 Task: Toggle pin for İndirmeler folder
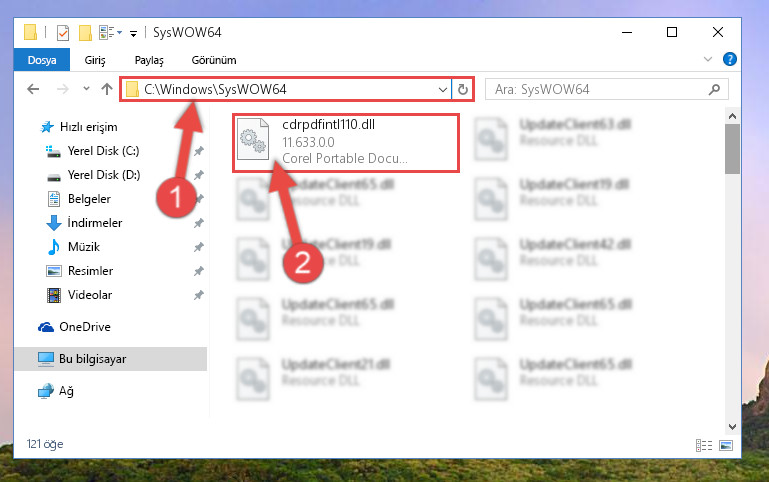(199, 223)
